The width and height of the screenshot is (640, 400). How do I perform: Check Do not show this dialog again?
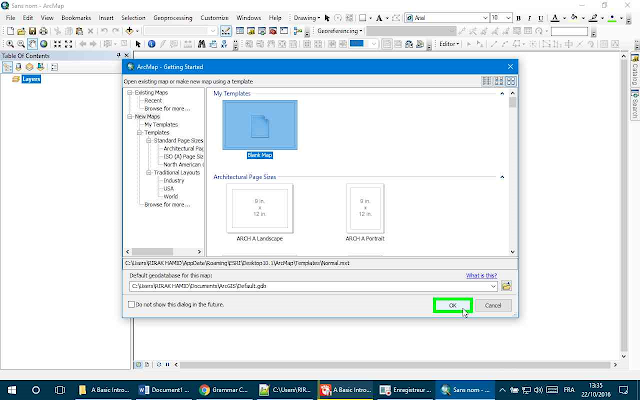pyautogui.click(x=131, y=304)
